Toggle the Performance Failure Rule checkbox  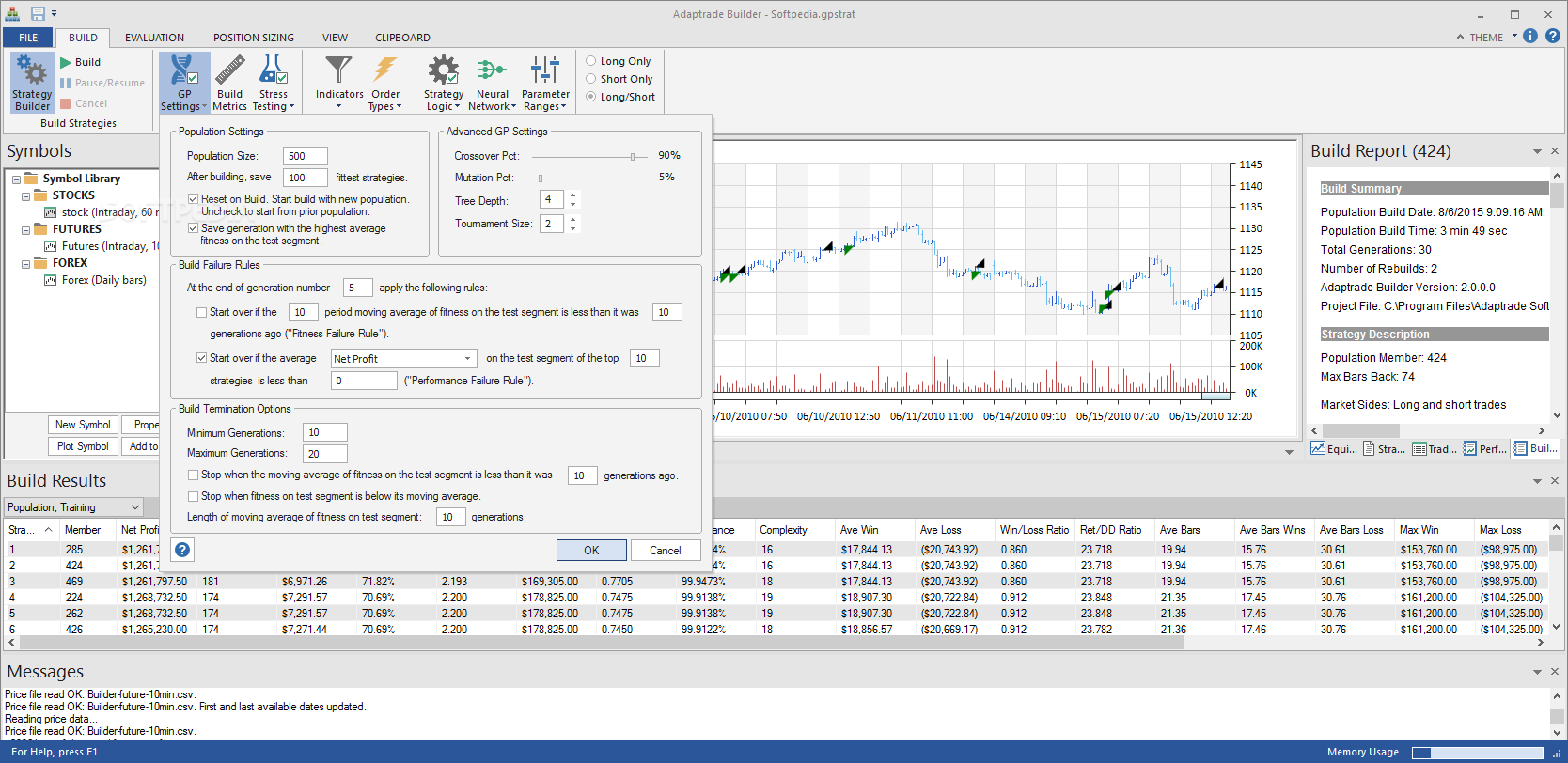pos(201,358)
